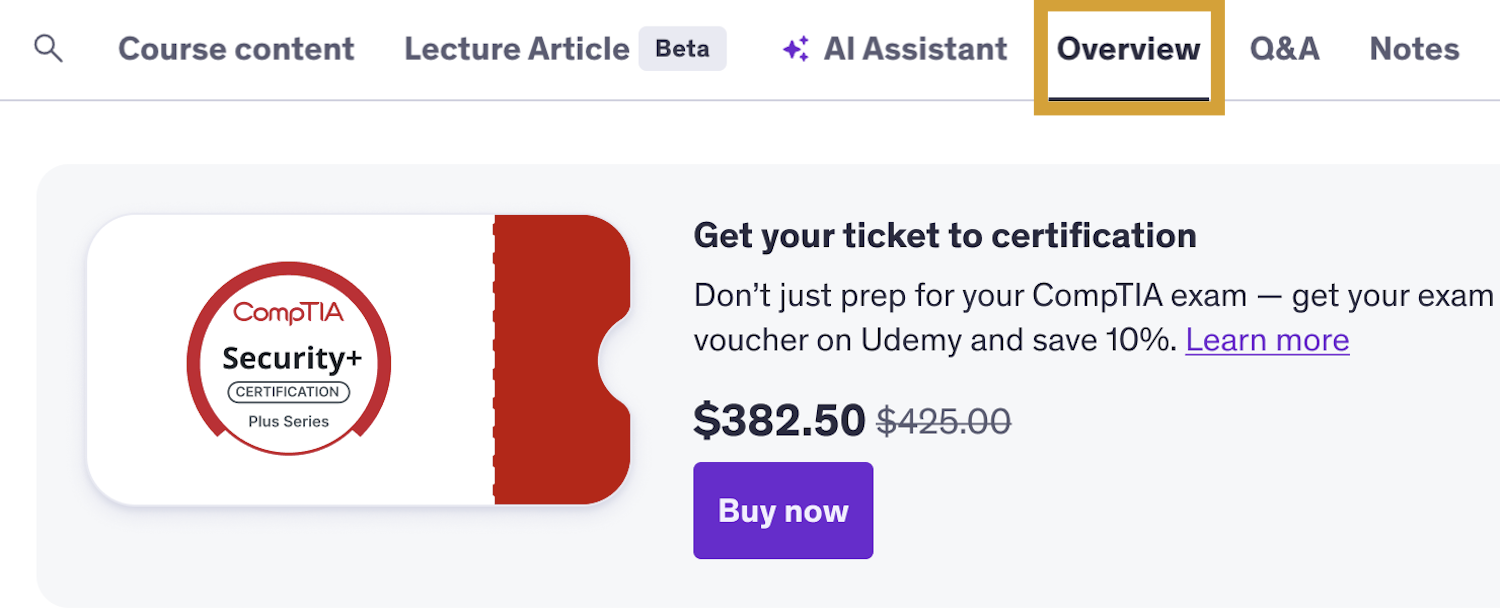Click the Buy now button
Image resolution: width=1500 pixels, height=616 pixels.
[x=782, y=510]
